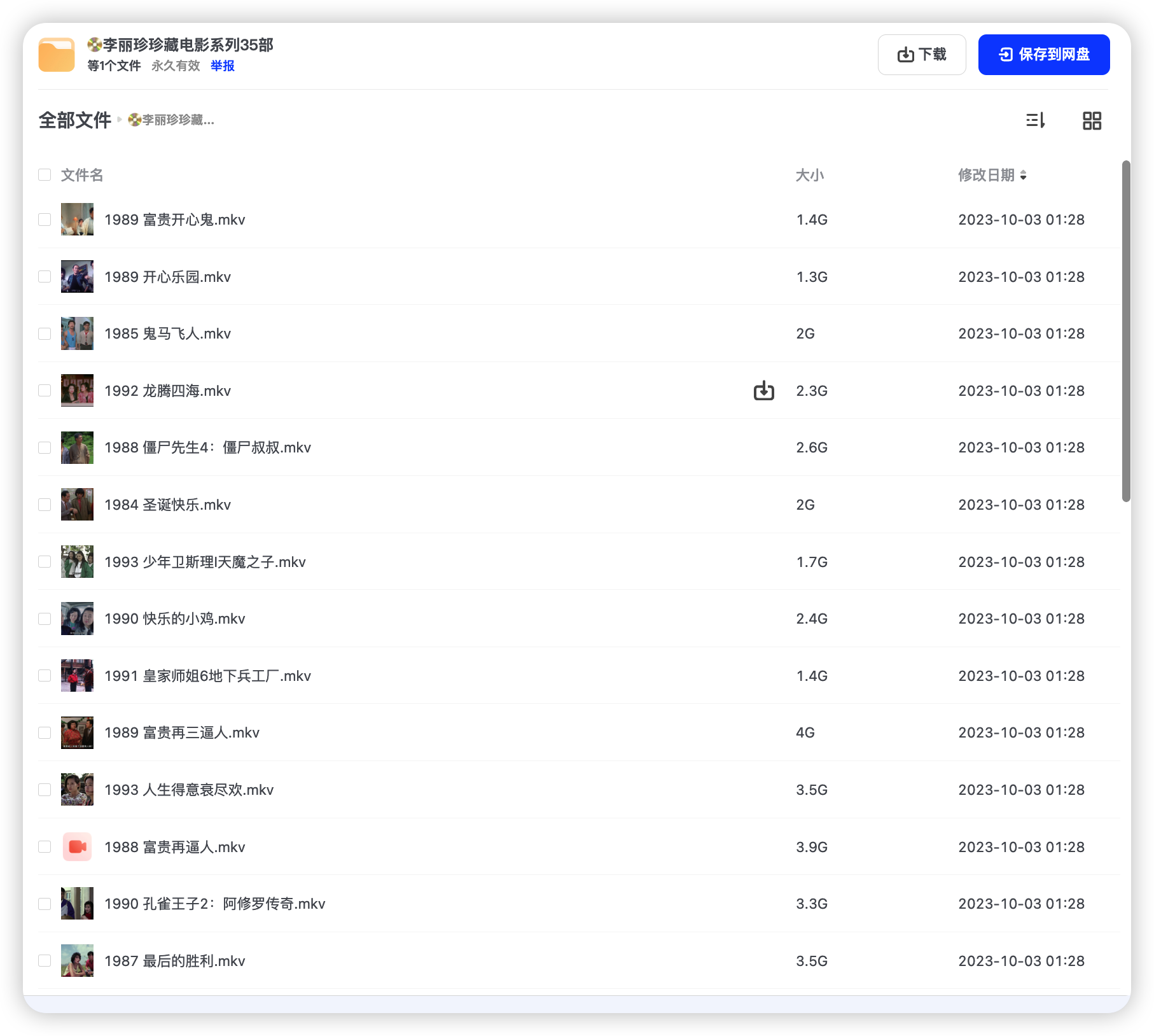Image resolution: width=1154 pixels, height=1036 pixels.
Task: Check the box for 1989 开心乐园.mkv
Action: click(45, 276)
